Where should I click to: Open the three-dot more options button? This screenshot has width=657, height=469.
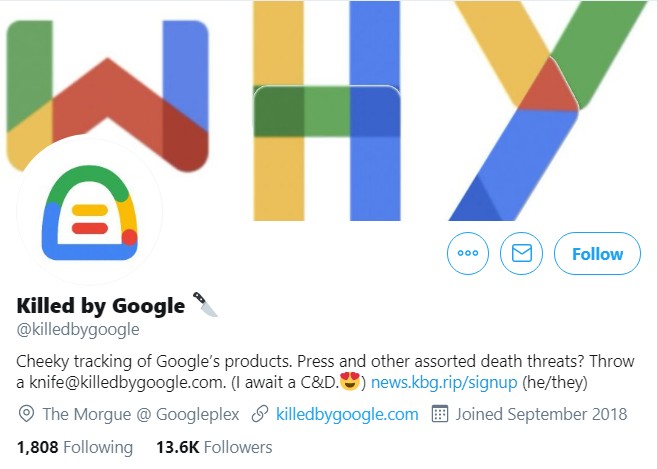468,254
